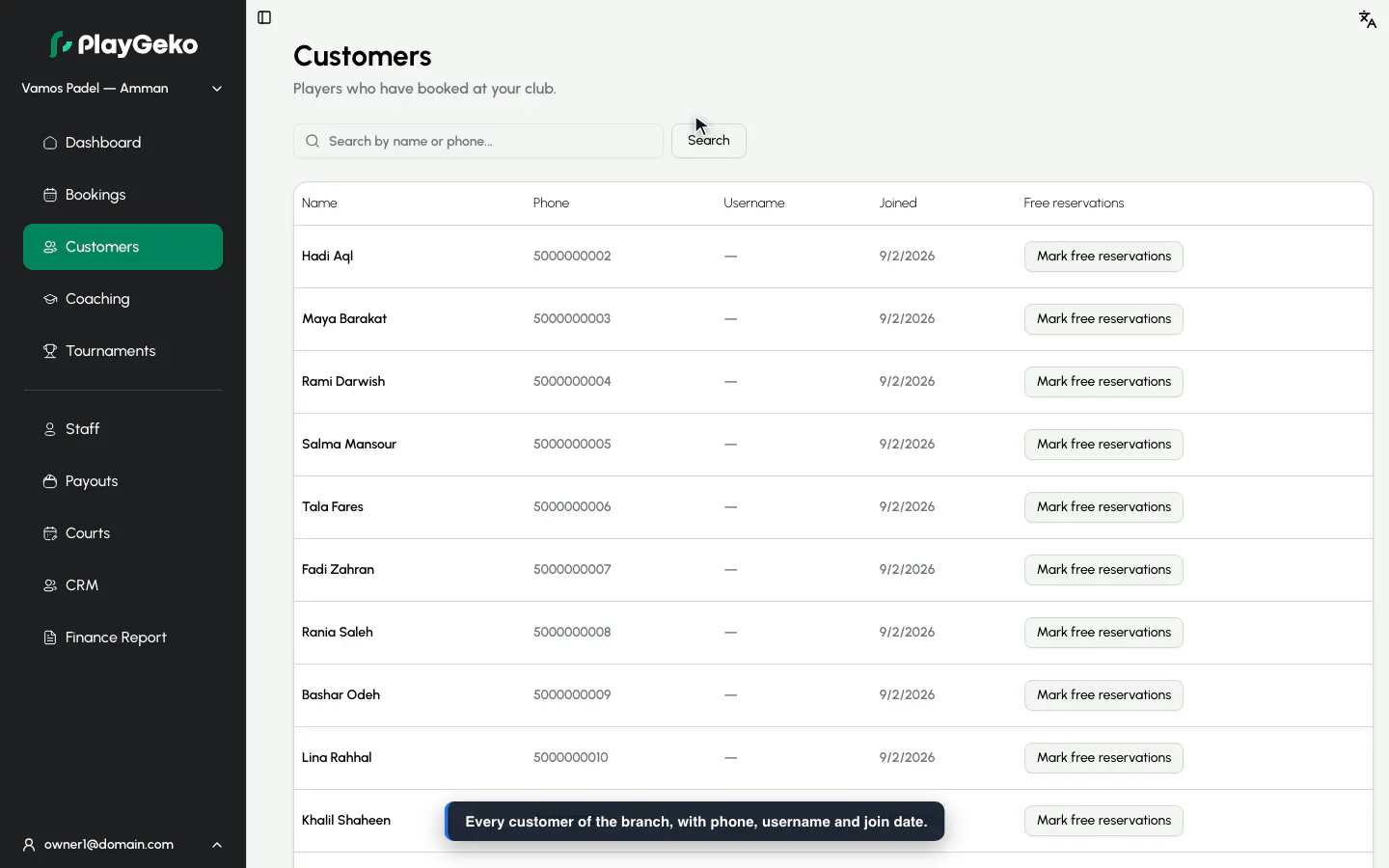Go to Bookings
1389x868 pixels.
tap(123, 195)
